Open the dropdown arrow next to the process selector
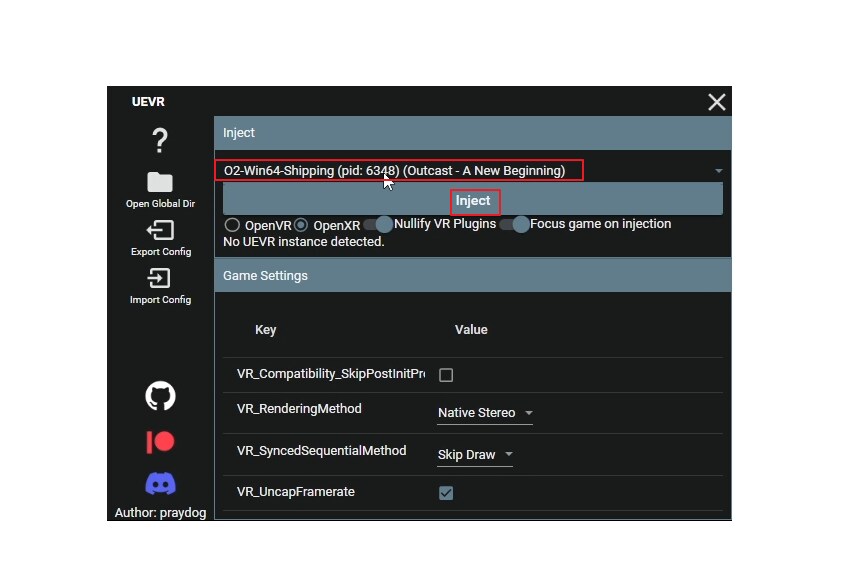The image size is (849, 584). (718, 170)
